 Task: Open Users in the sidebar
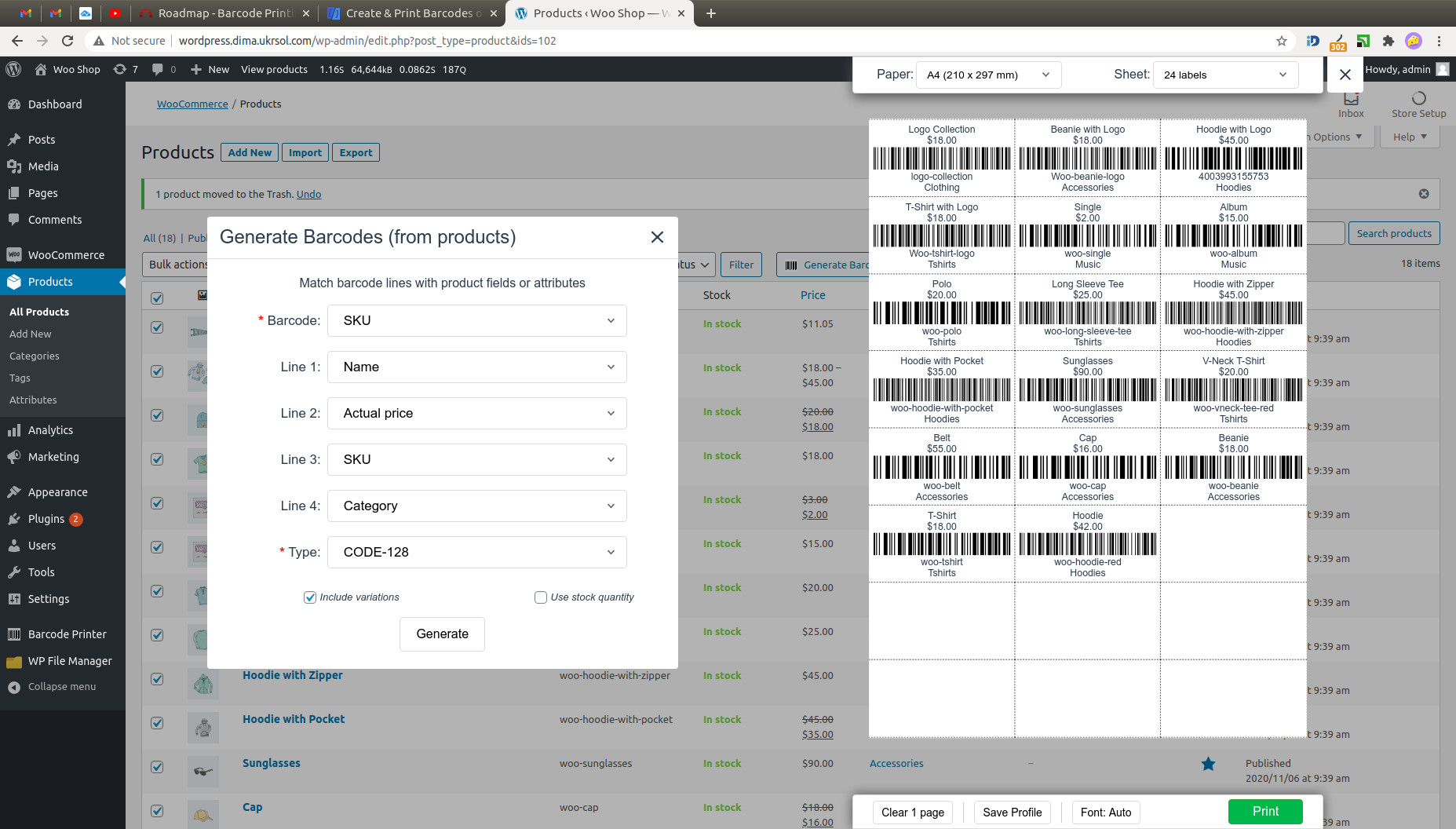42,546
